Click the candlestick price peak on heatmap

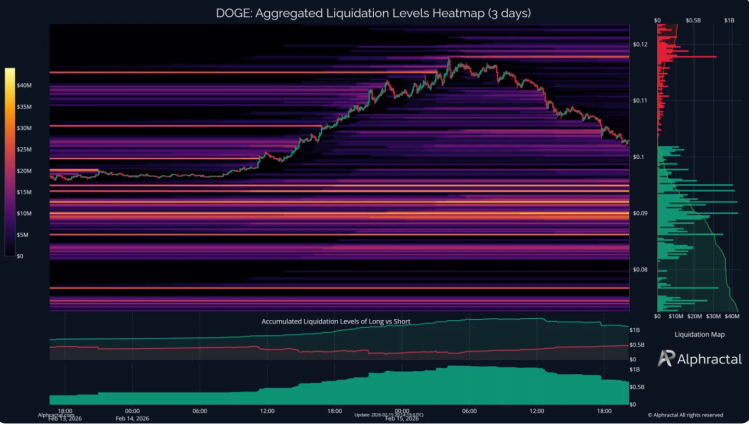coord(451,63)
